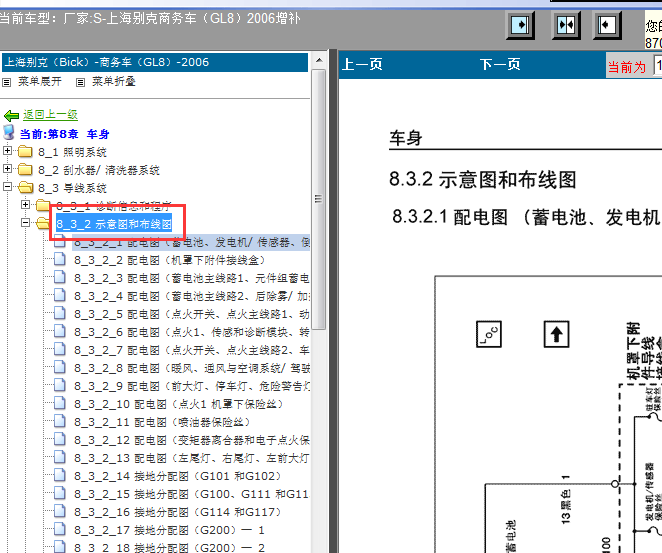Click the page number field after 当前为
662x553 pixels.
[657, 65]
